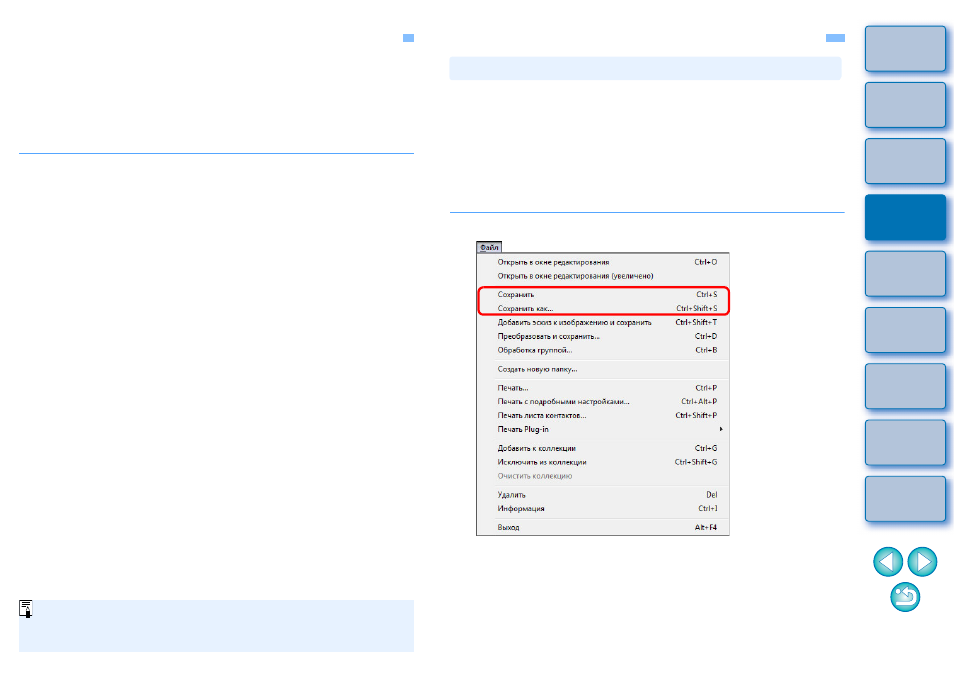954x674 pixels.
Task: Click the return-to-previous-view round icon
Action: coord(905,597)
